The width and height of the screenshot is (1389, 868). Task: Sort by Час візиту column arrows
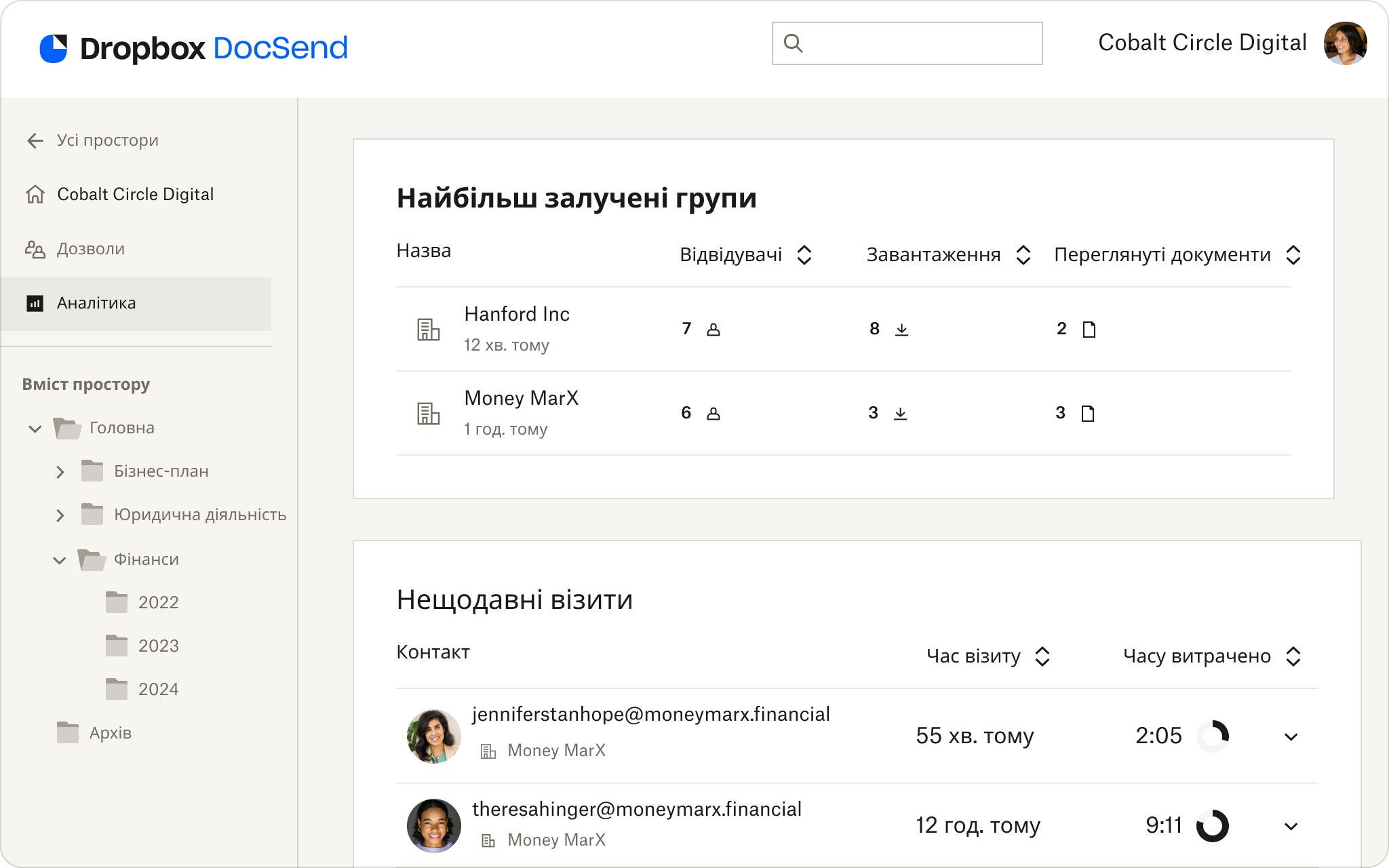(x=1042, y=656)
